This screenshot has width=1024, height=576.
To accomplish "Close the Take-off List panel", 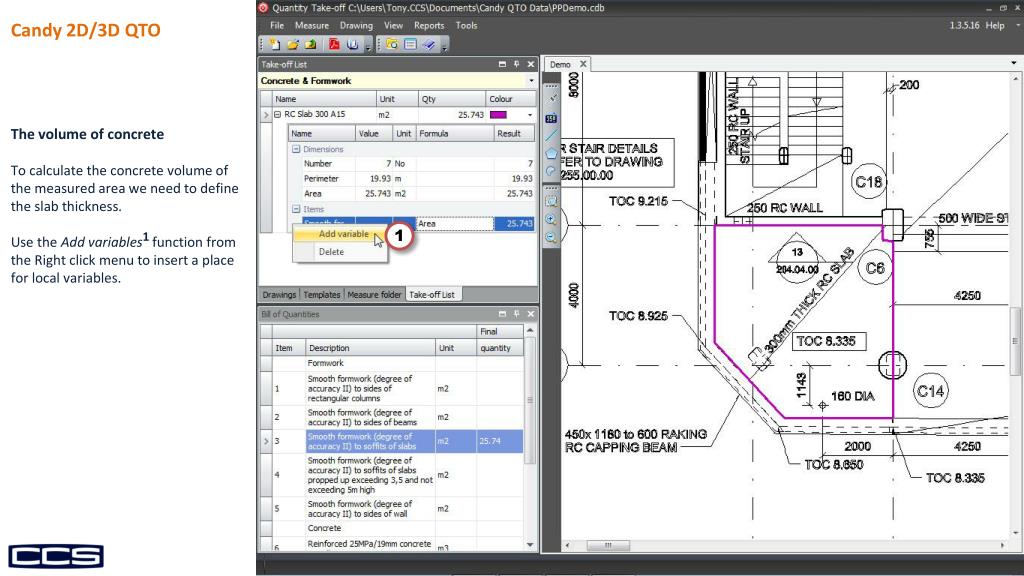I will click(531, 64).
